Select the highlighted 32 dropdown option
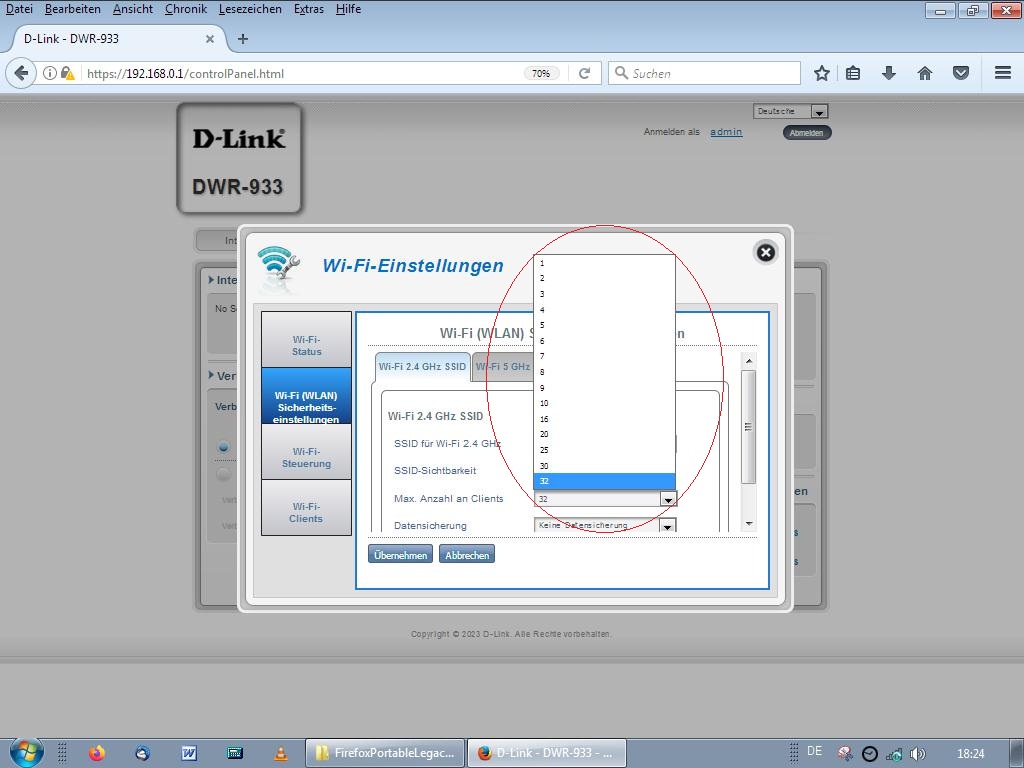 click(604, 481)
